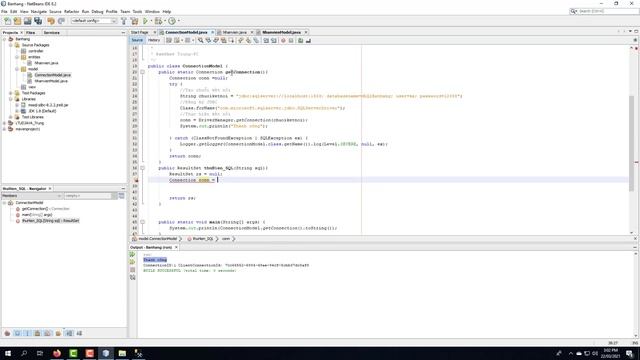This screenshot has height=360, width=640.
Task: Select the controller package
Action: [36, 51]
